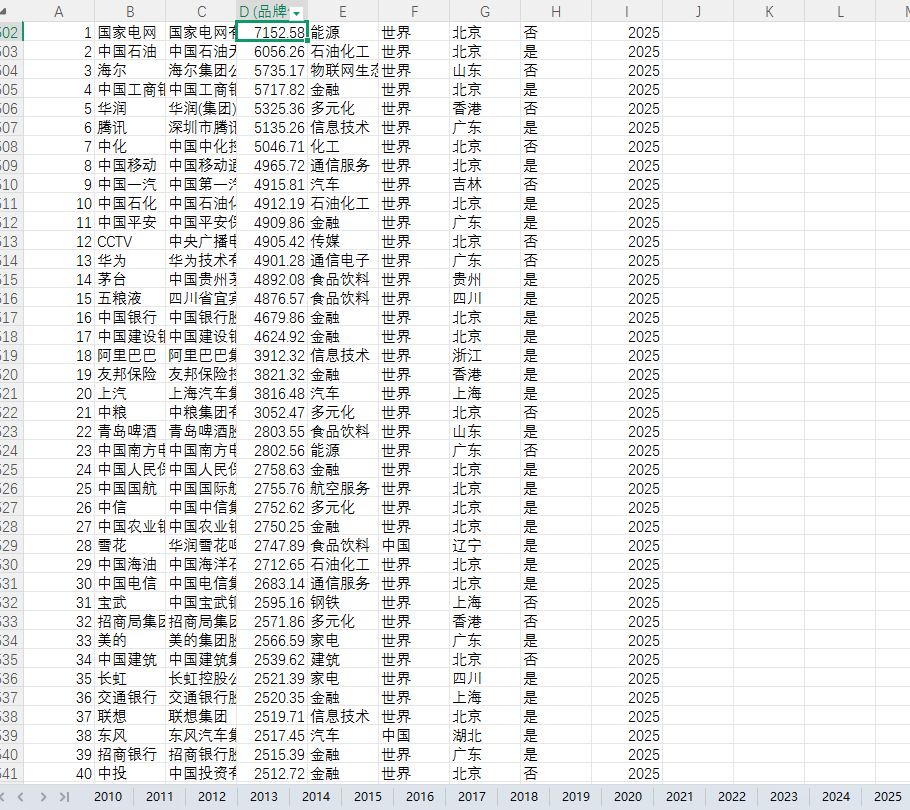Click the 传媒 industry cell
Screen dimensions: 910x810
343,242
